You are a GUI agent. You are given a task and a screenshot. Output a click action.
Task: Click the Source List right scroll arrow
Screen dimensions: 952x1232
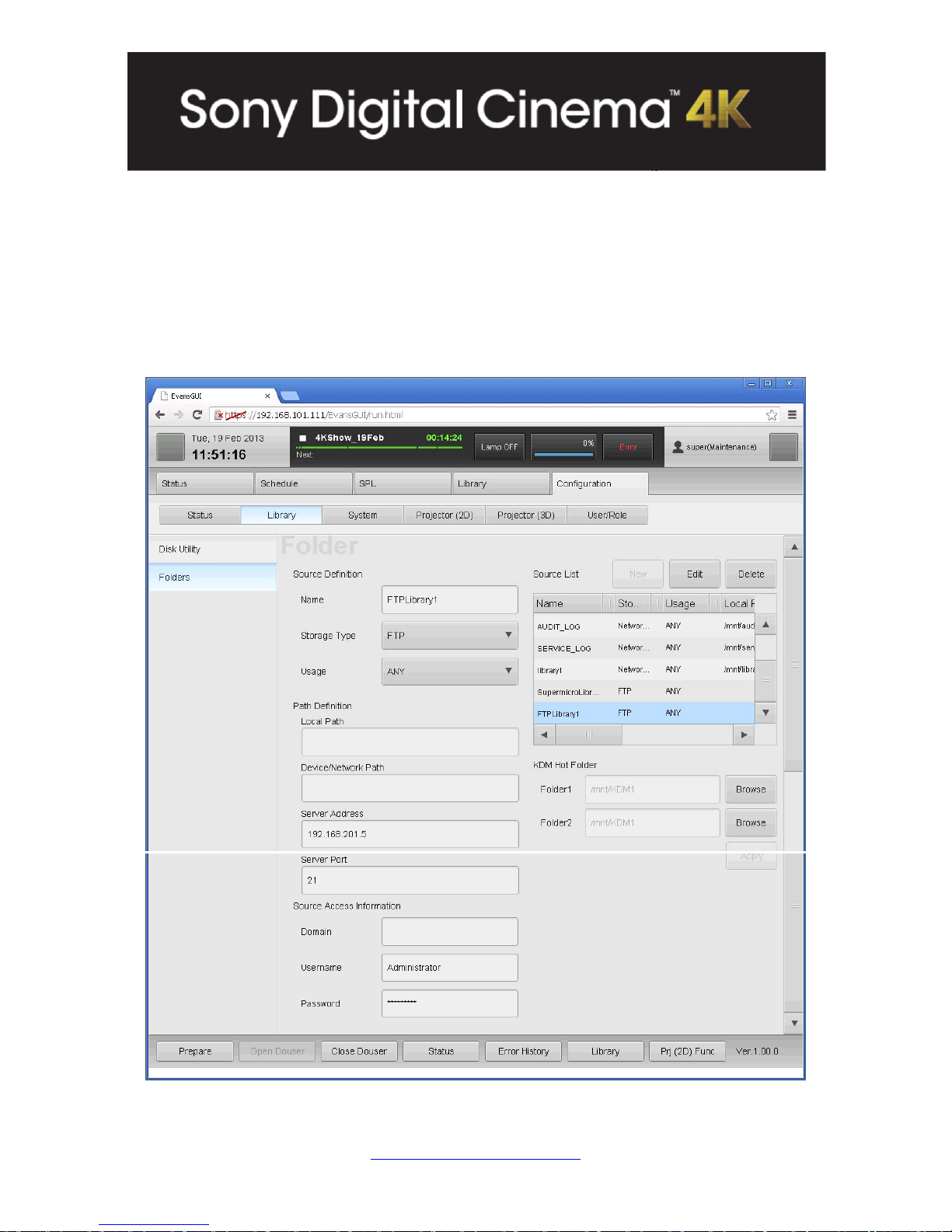click(x=745, y=735)
